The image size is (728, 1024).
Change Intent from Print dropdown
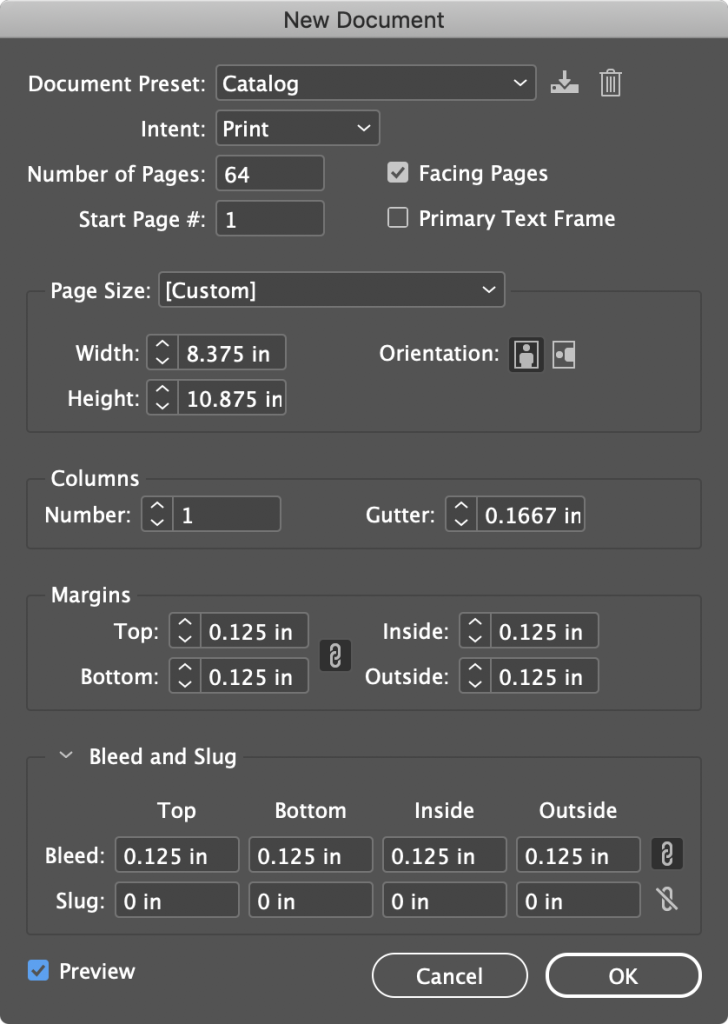click(x=299, y=128)
